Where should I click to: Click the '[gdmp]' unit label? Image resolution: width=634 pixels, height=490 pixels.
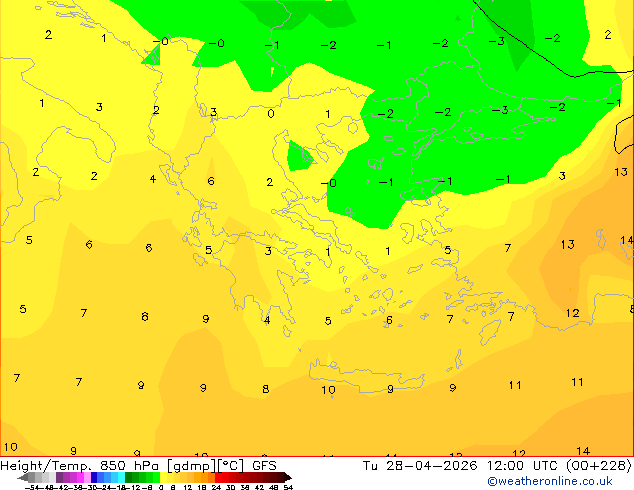(192, 466)
